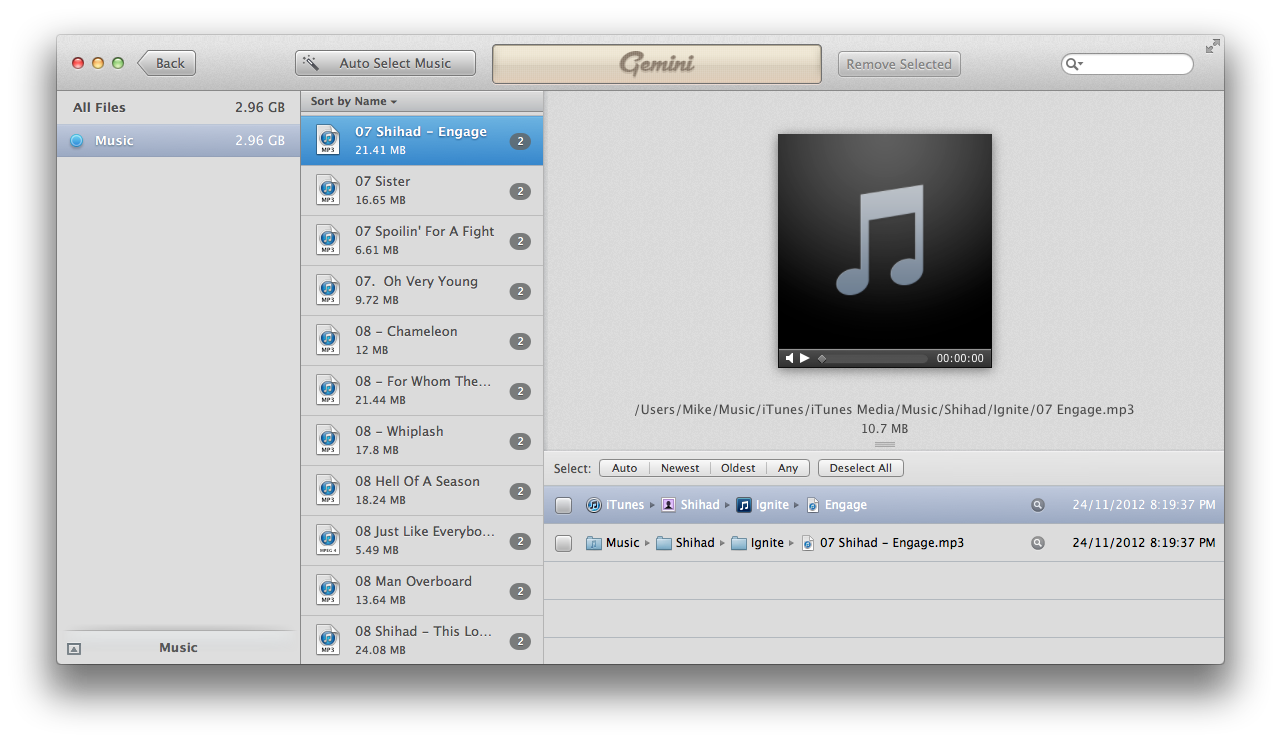Click the Ignite folder icon in second path row

coord(739,543)
